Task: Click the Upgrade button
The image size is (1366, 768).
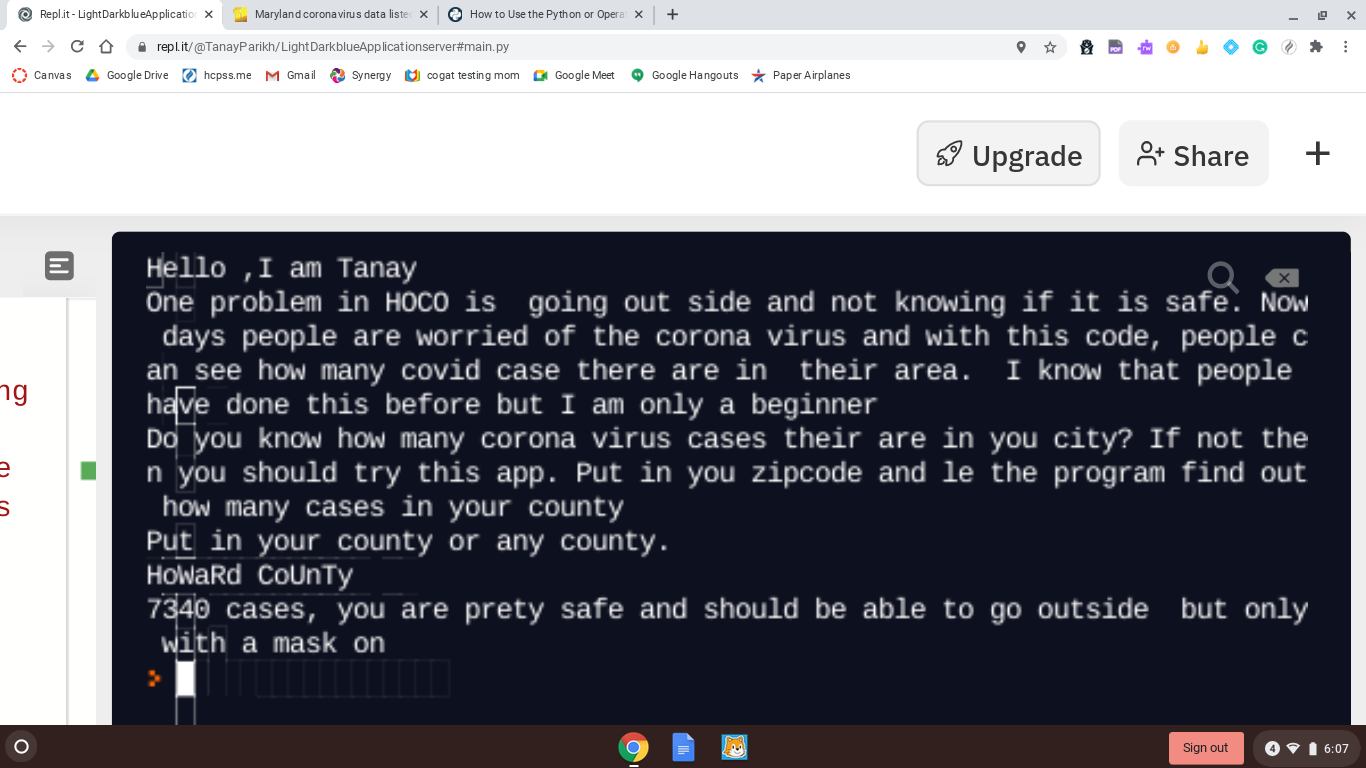Action: pos(1008,154)
